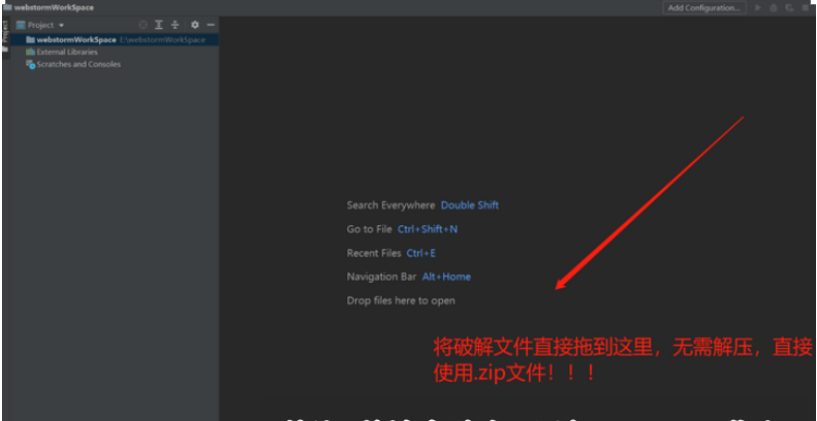Click the Select Opened File locate icon
This screenshot has height=421, width=817.
point(143,25)
